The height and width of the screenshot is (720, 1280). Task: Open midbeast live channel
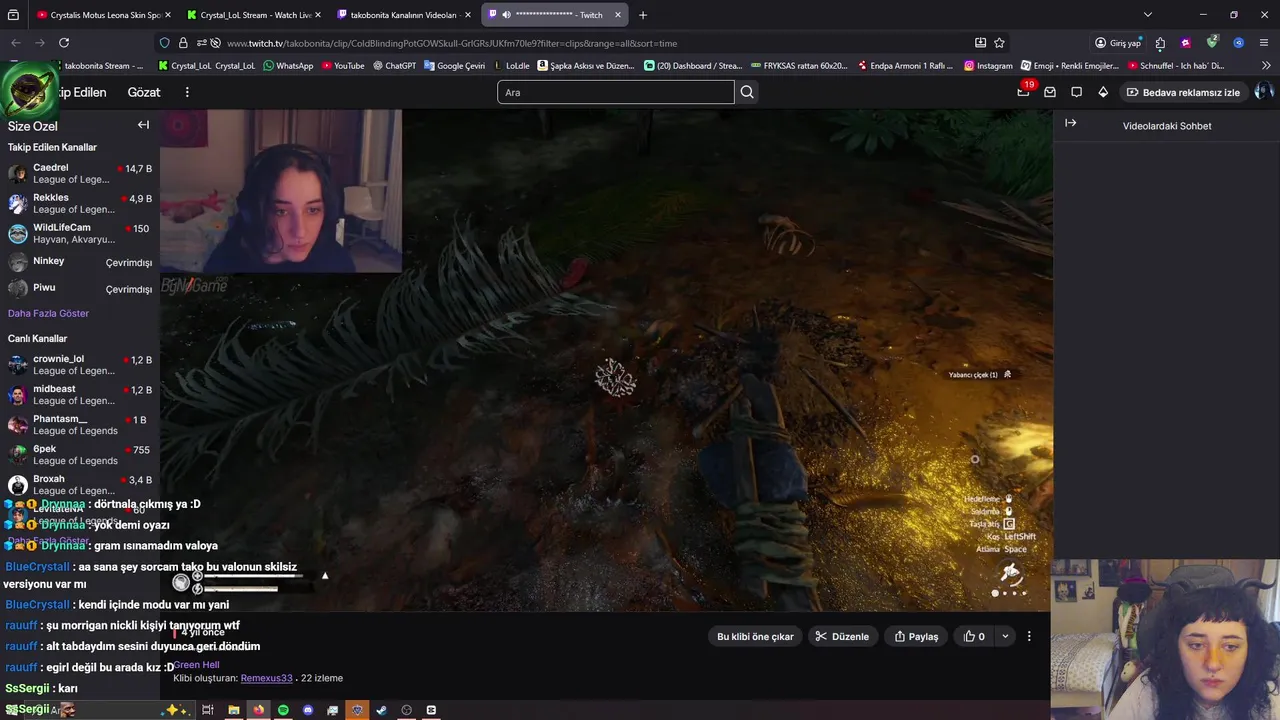80,395
